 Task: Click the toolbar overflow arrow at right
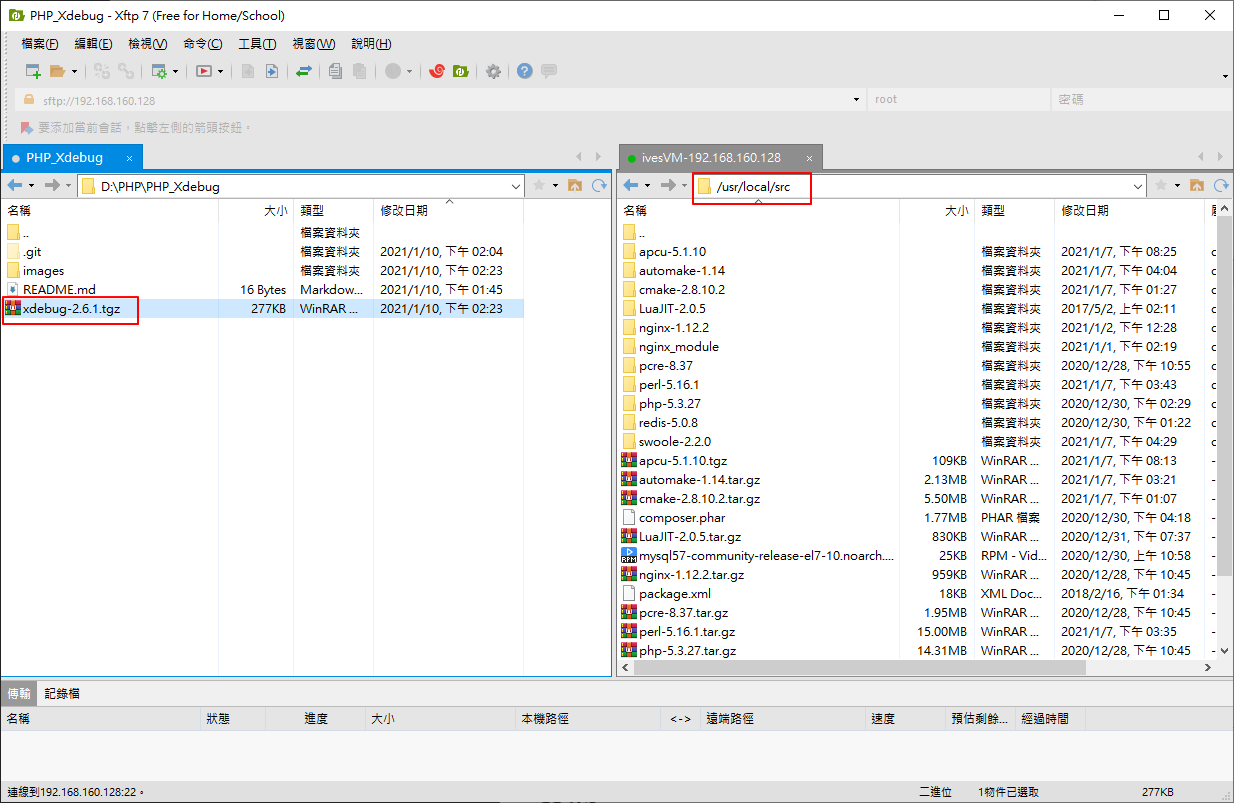pos(1225,77)
